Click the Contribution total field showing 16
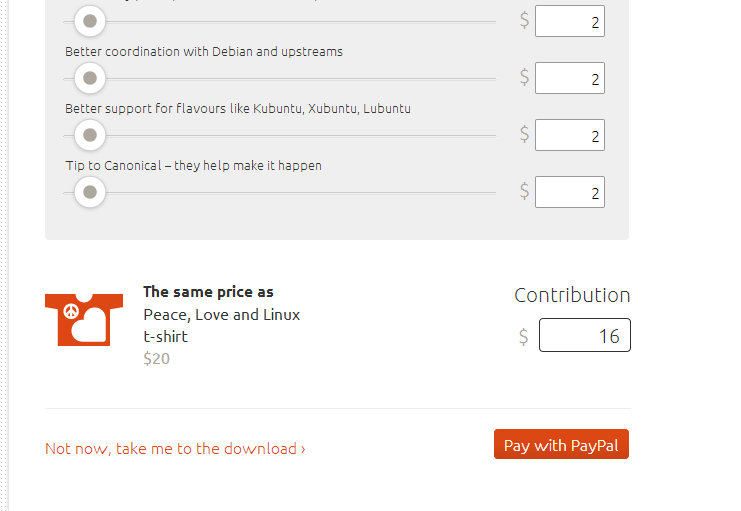 [x=585, y=335]
